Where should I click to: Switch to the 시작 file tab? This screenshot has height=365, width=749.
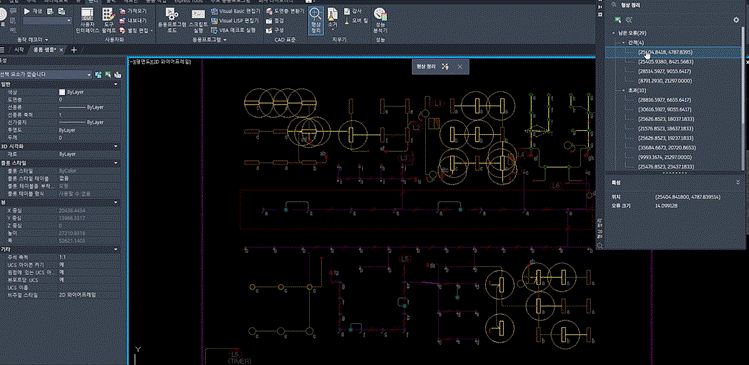(x=19, y=50)
